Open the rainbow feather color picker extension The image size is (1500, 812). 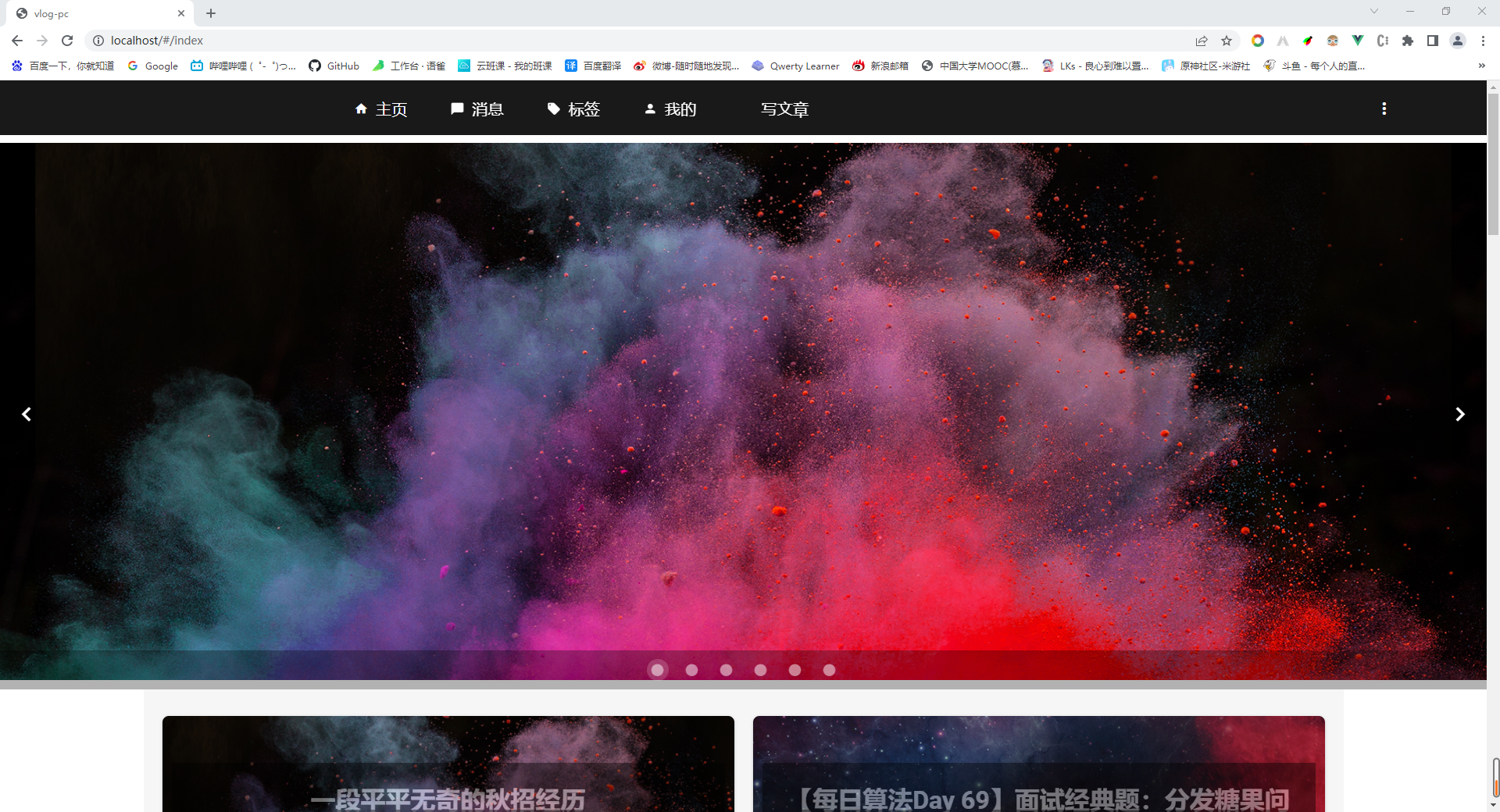pos(1308,41)
